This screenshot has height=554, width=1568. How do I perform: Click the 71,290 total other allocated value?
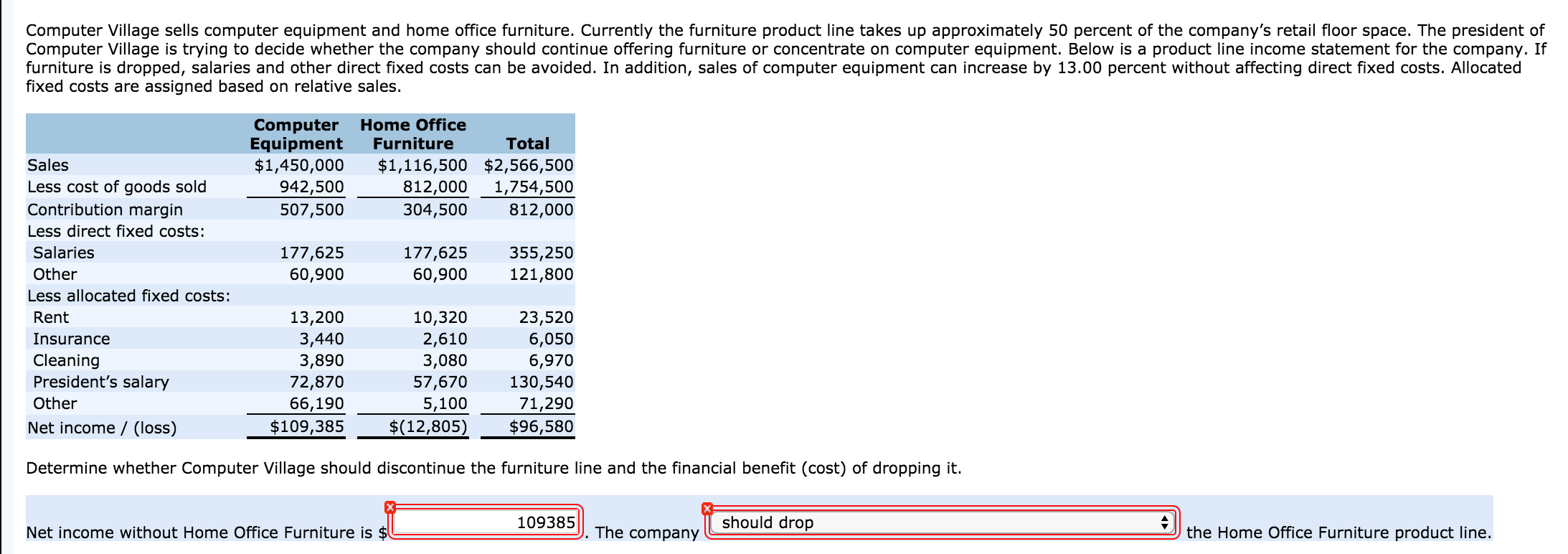546,403
